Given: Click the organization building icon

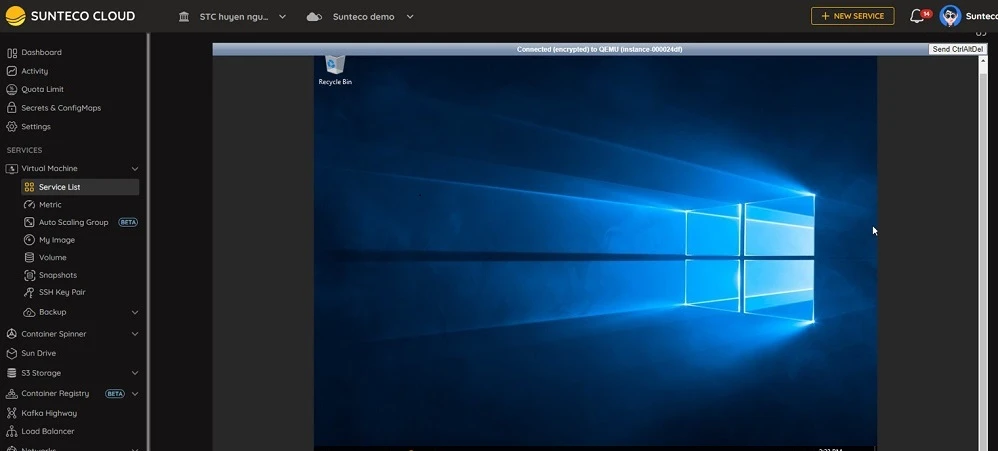Looking at the screenshot, I should [x=184, y=17].
